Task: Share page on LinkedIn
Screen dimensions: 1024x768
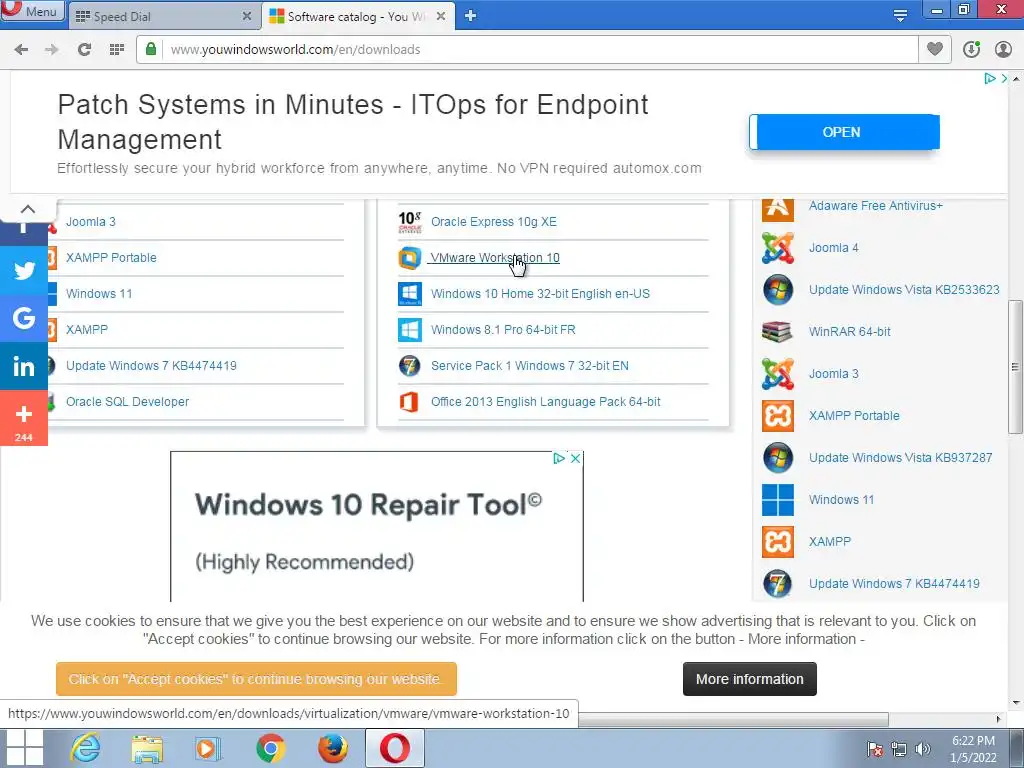Action: pyautogui.click(x=24, y=366)
